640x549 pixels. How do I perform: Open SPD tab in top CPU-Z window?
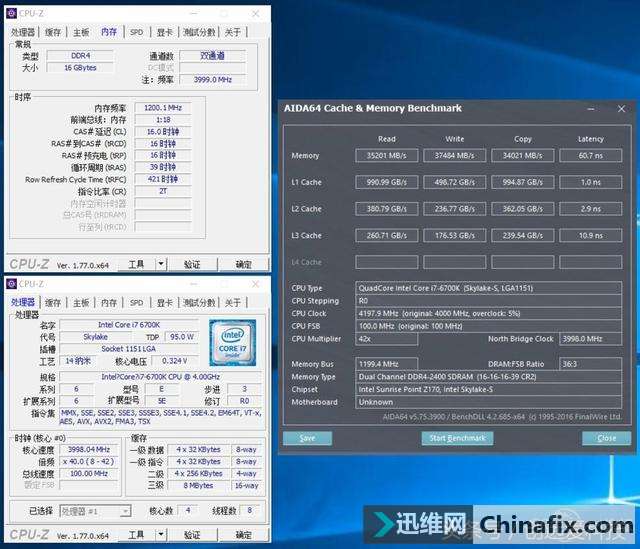point(136,32)
